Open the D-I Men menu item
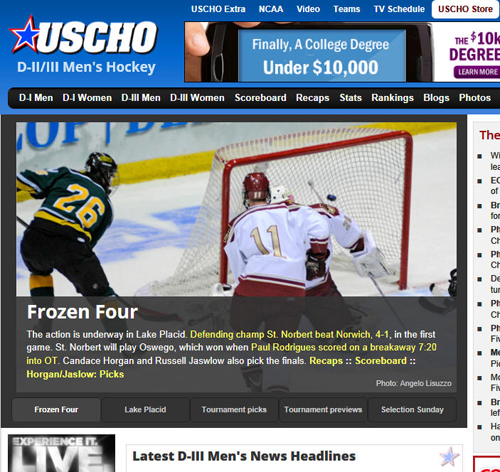Viewport: 500px width, 472px height. (36, 98)
